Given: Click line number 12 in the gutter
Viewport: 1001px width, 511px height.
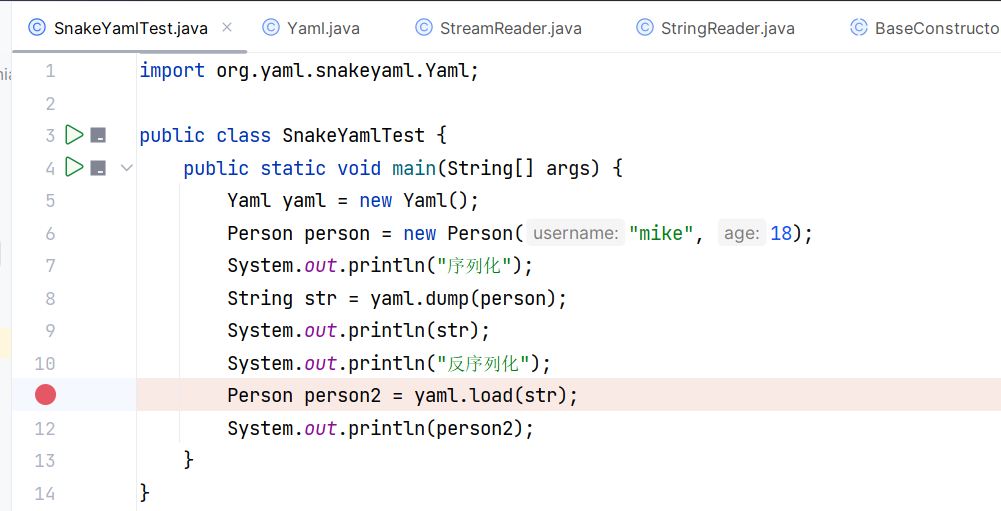Looking at the screenshot, I should (45, 428).
